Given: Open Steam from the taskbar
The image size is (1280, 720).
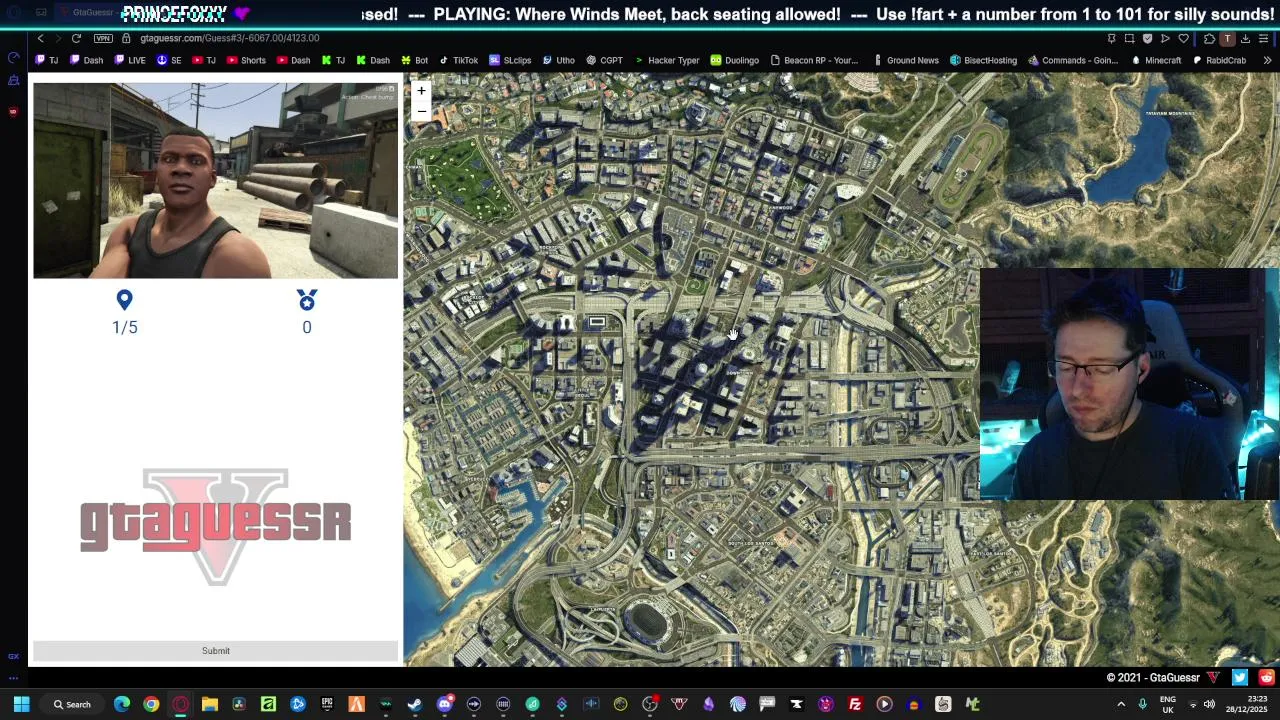Looking at the screenshot, I should click(415, 704).
